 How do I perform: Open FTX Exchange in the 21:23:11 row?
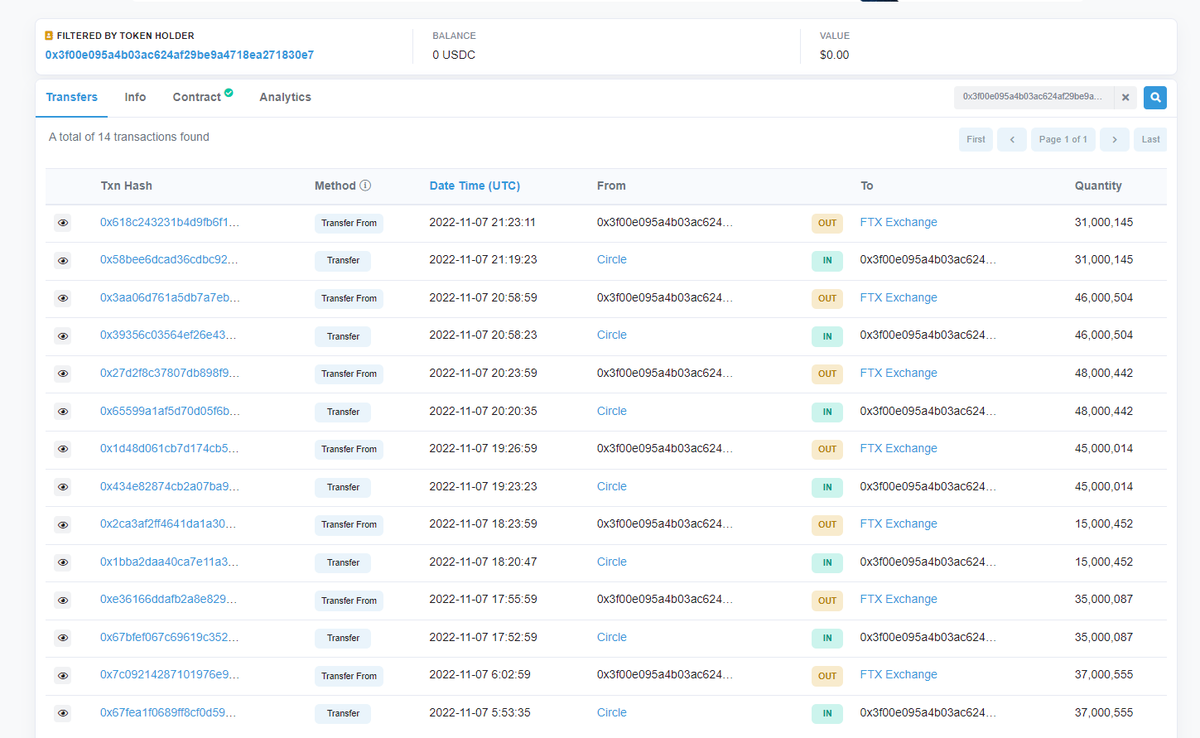(898, 222)
